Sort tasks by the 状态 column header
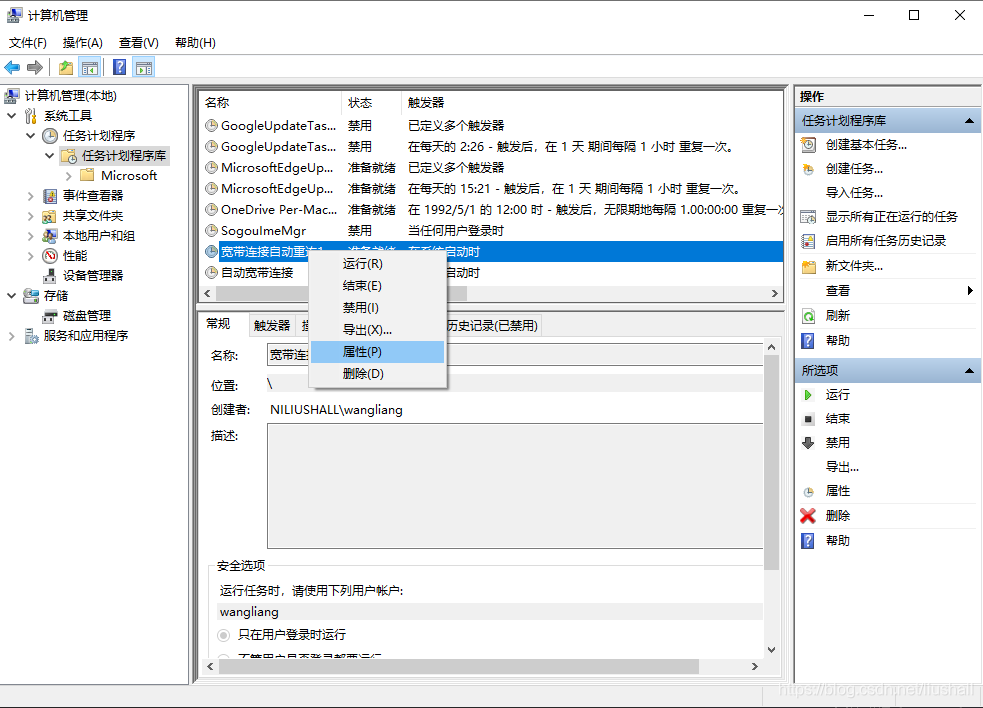 click(x=371, y=103)
